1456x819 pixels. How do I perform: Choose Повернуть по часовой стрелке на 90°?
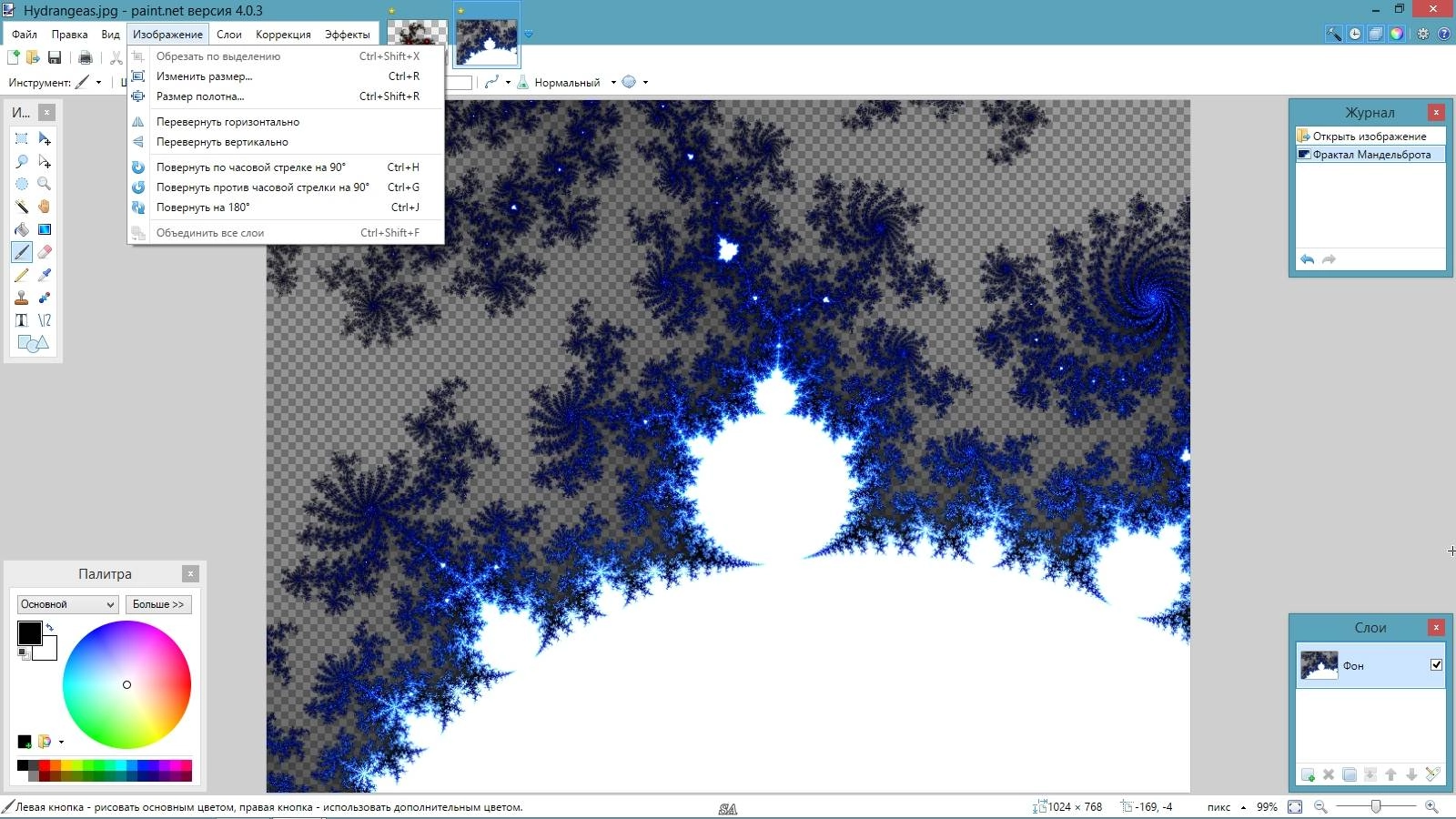(x=286, y=167)
